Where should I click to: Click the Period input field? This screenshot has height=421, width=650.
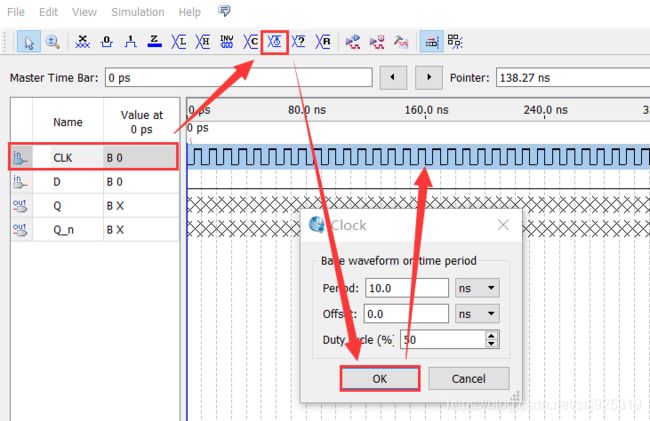407,288
